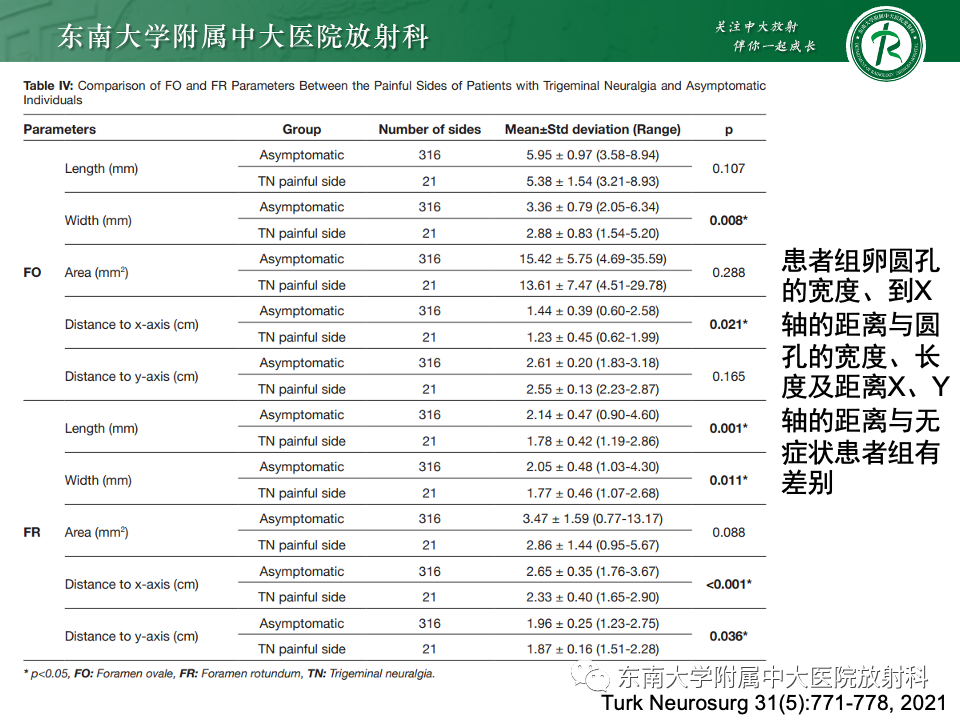Click the value 3.36 ± 0.79 (2.05-6.34)

(593, 207)
